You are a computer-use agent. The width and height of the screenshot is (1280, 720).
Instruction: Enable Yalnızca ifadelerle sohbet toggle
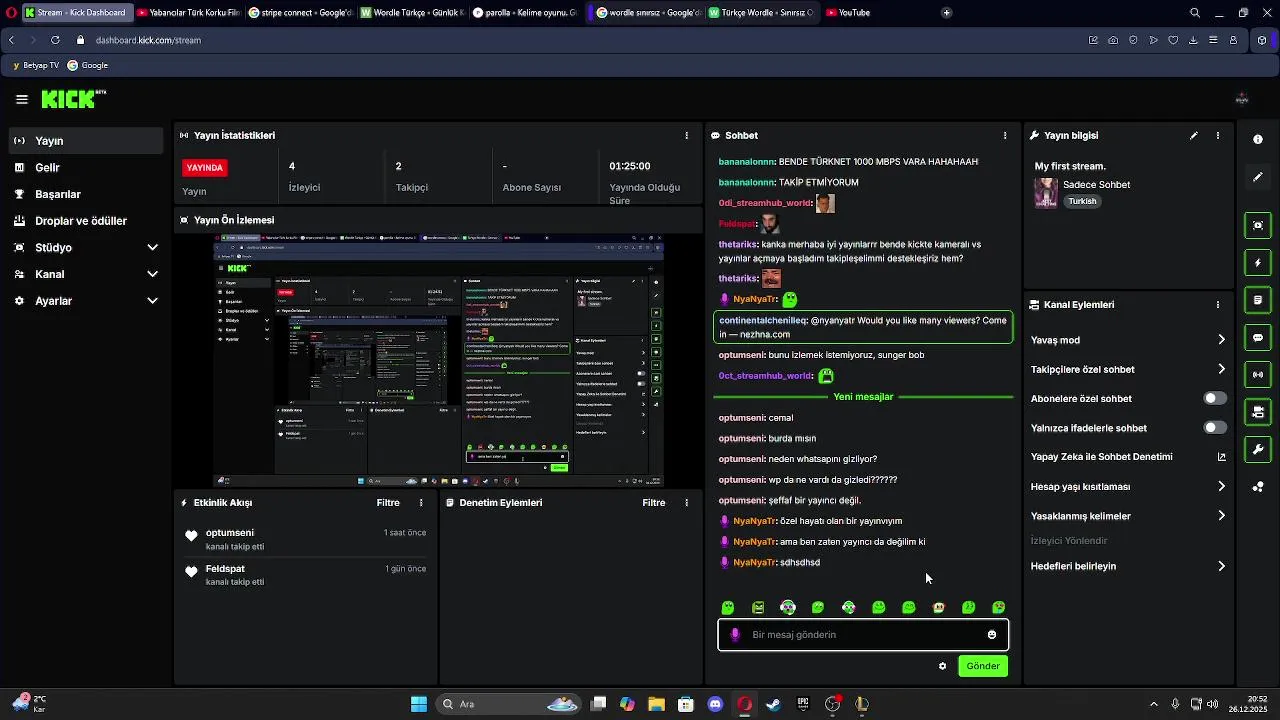pos(1215,428)
